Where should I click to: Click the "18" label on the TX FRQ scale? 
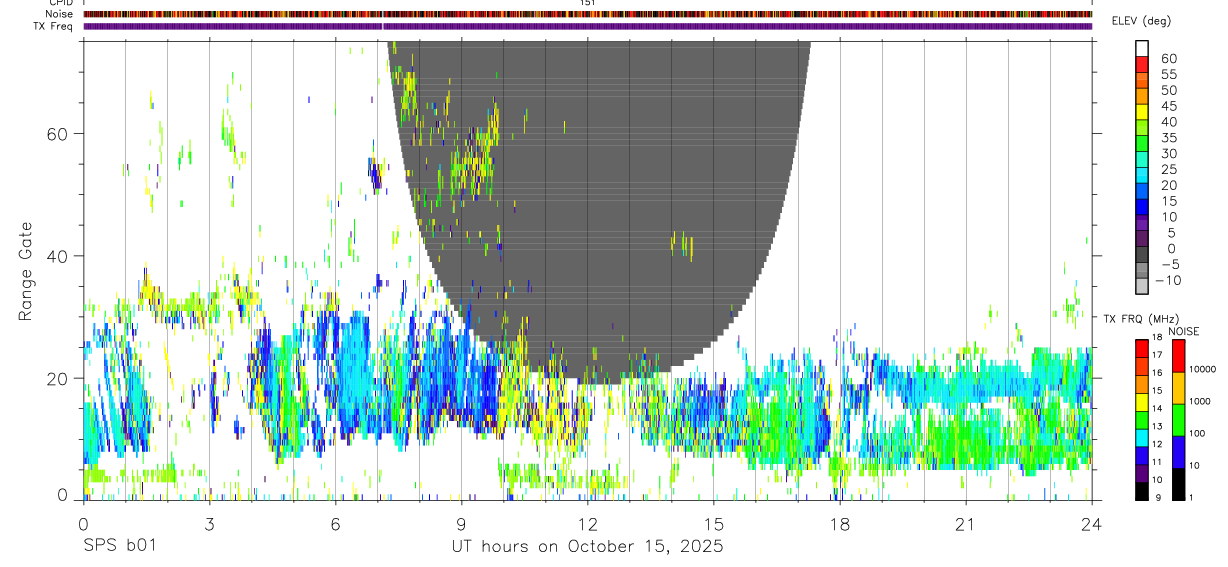1155,336
